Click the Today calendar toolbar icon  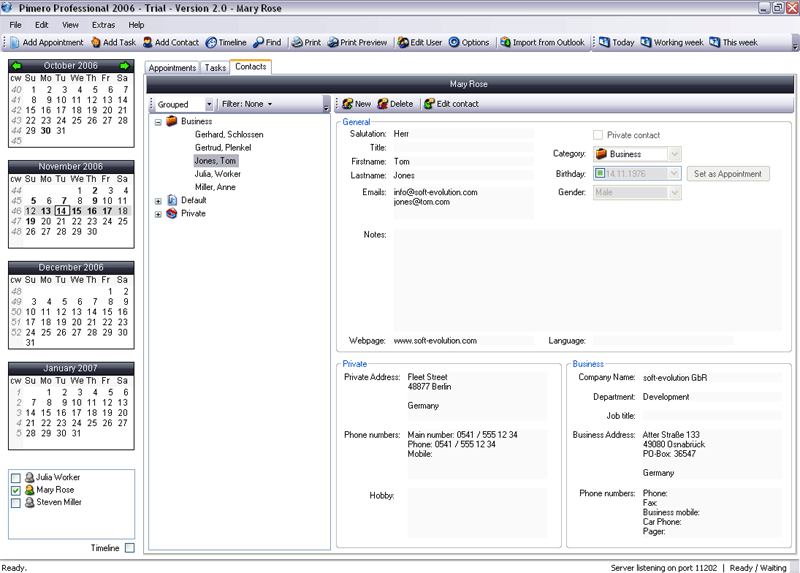coord(605,42)
